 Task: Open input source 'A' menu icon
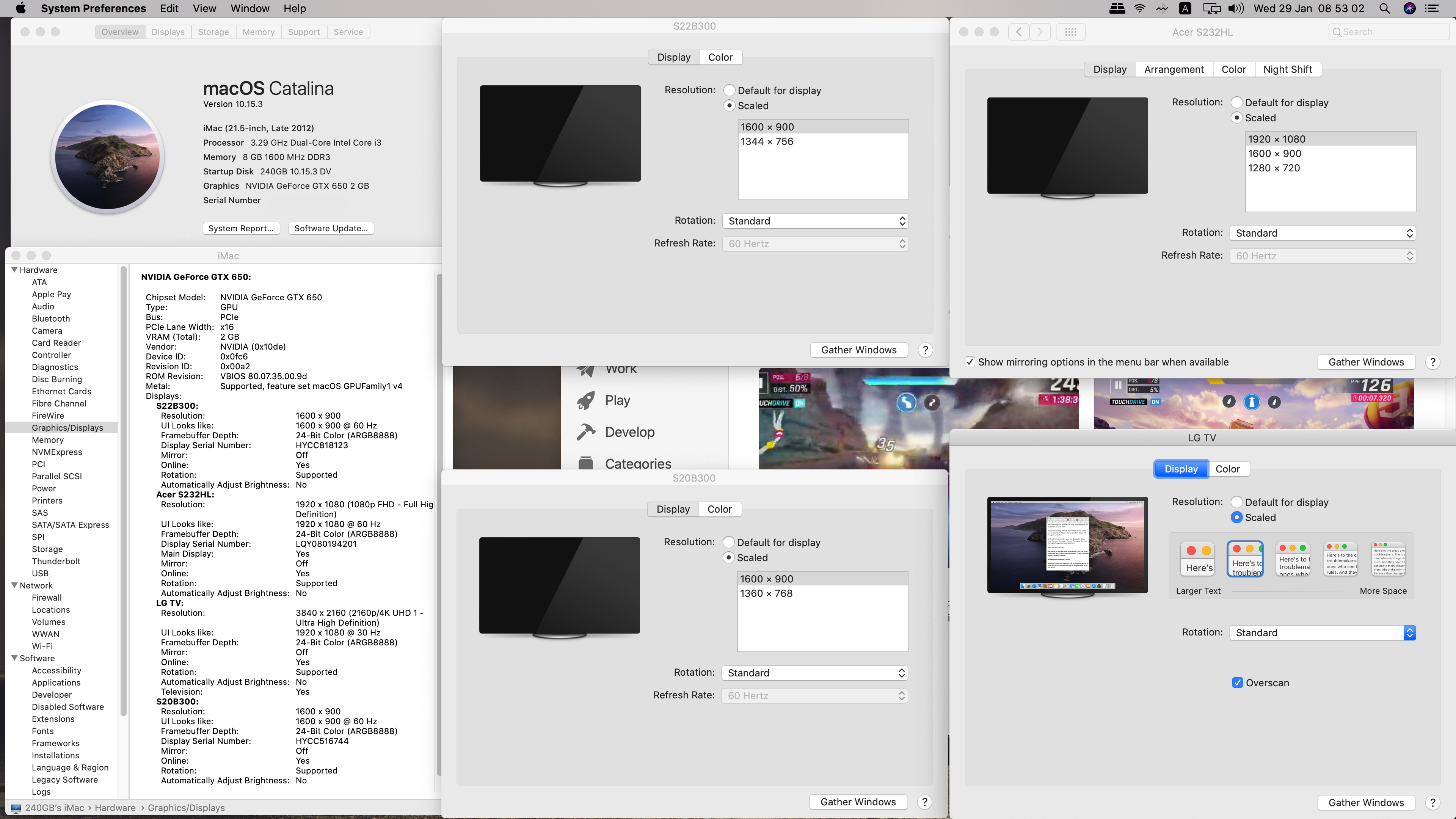click(1185, 8)
